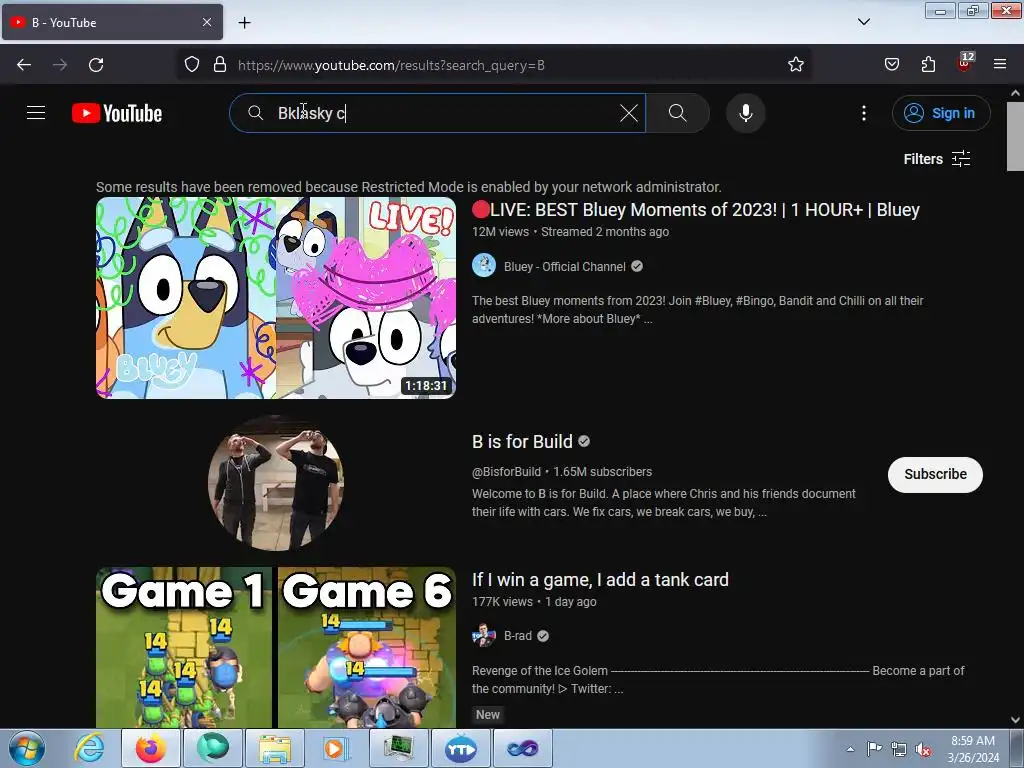1024x768 pixels.
Task: Click the Sign in button
Action: [x=940, y=113]
